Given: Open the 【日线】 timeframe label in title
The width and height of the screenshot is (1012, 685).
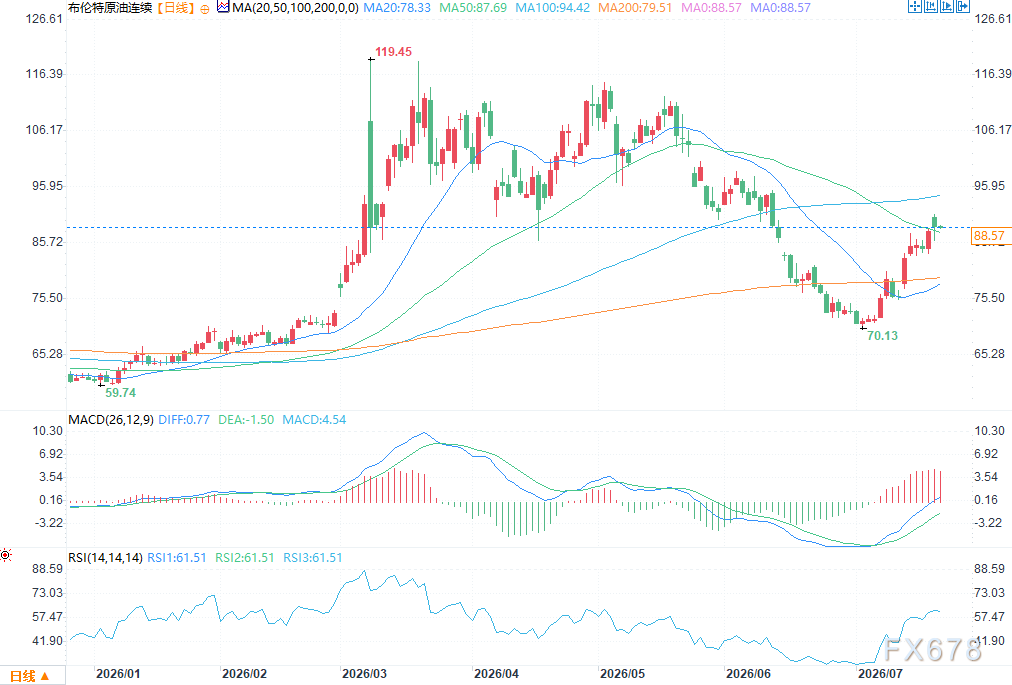Looking at the screenshot, I should coord(174,8).
